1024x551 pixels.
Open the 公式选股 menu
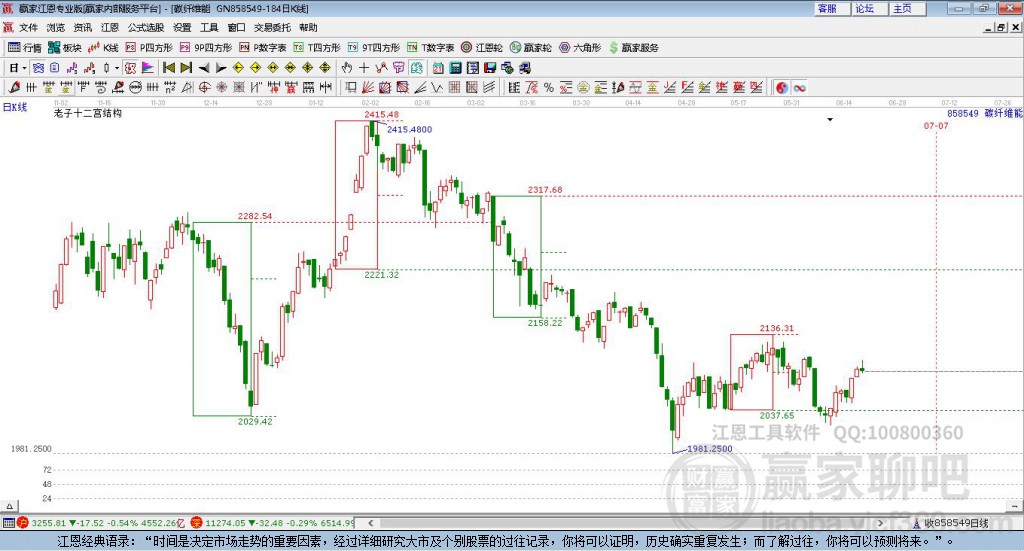point(146,27)
